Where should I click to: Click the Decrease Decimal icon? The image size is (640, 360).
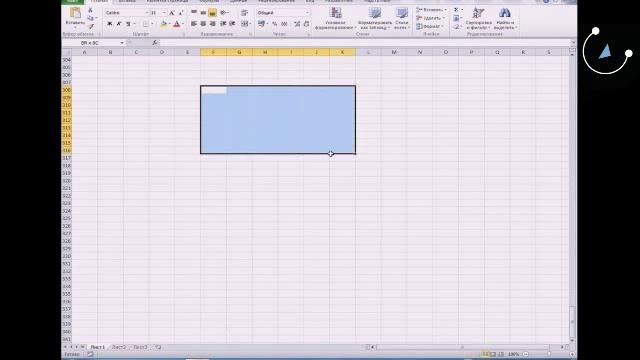(307, 24)
